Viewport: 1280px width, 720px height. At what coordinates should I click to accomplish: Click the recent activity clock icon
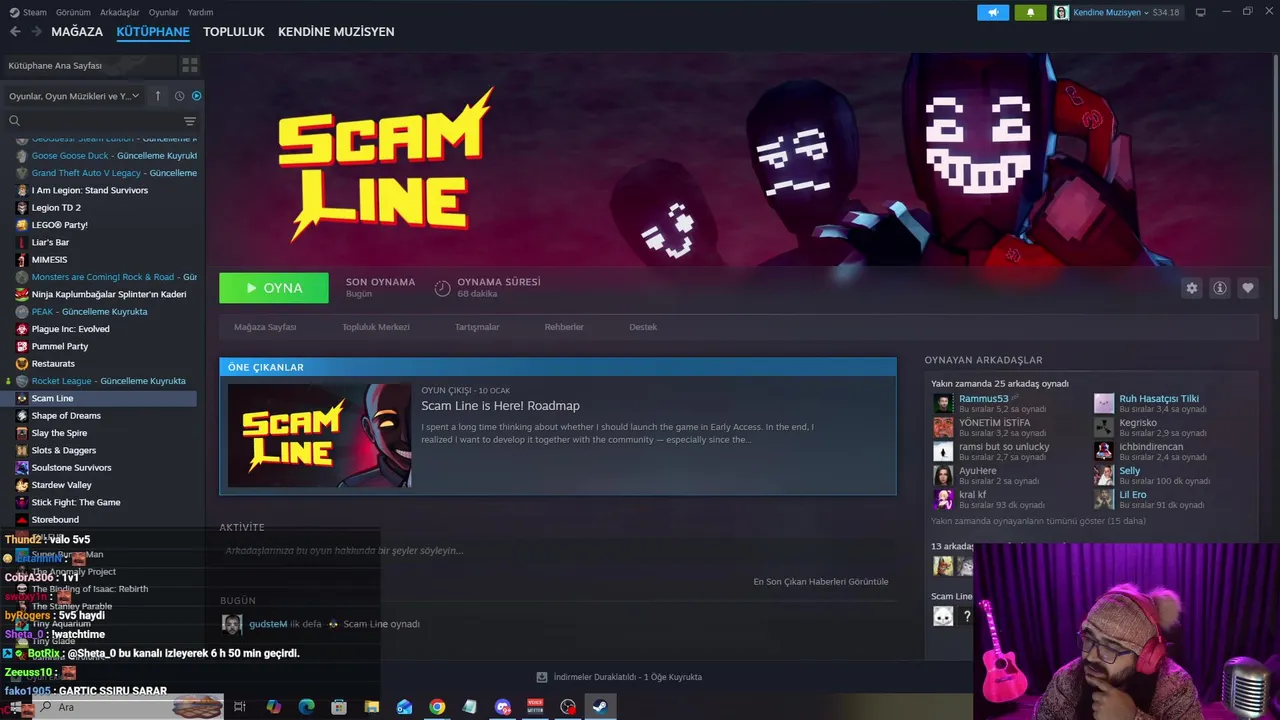pos(179,96)
